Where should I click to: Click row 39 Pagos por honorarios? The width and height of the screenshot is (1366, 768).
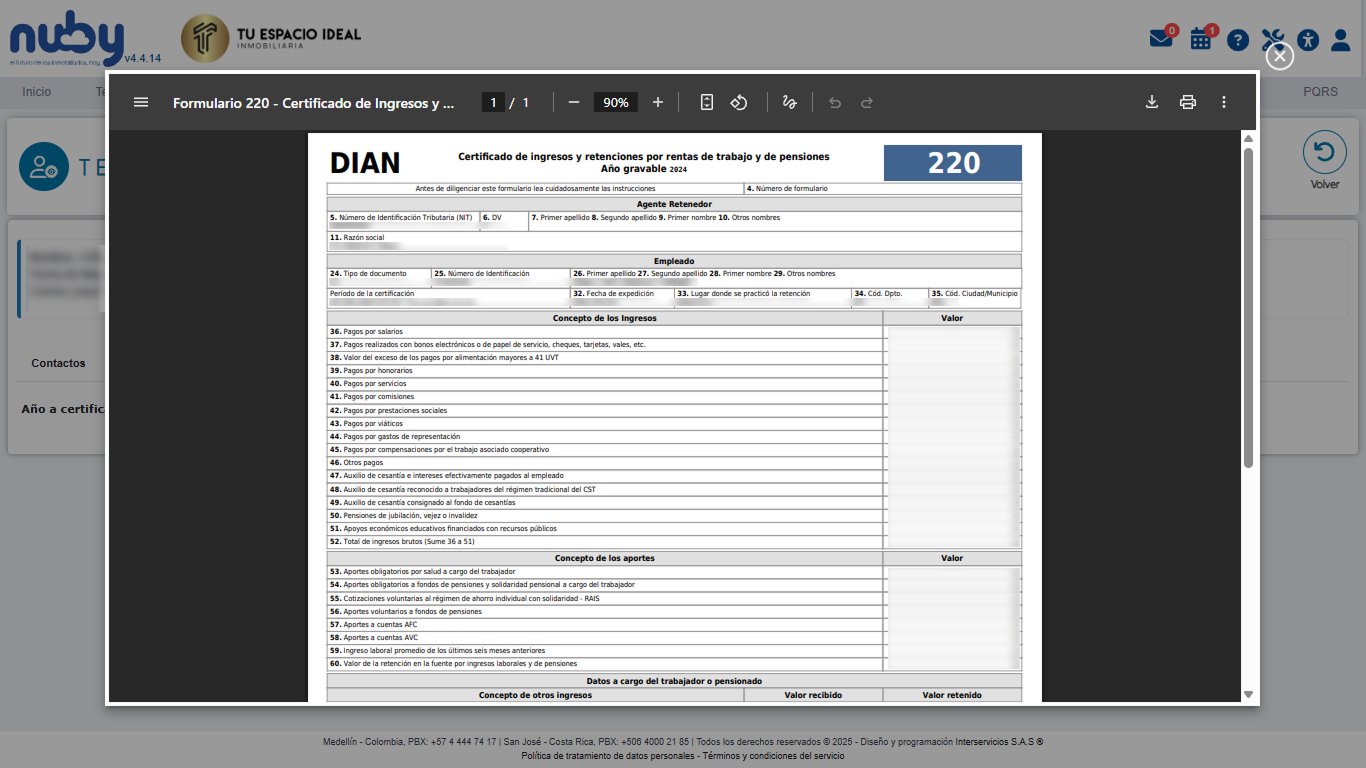tap(605, 371)
